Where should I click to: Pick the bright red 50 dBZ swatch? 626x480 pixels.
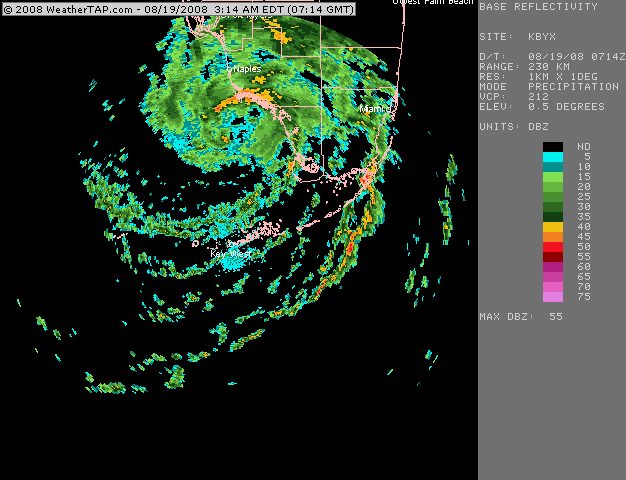pyautogui.click(x=553, y=247)
